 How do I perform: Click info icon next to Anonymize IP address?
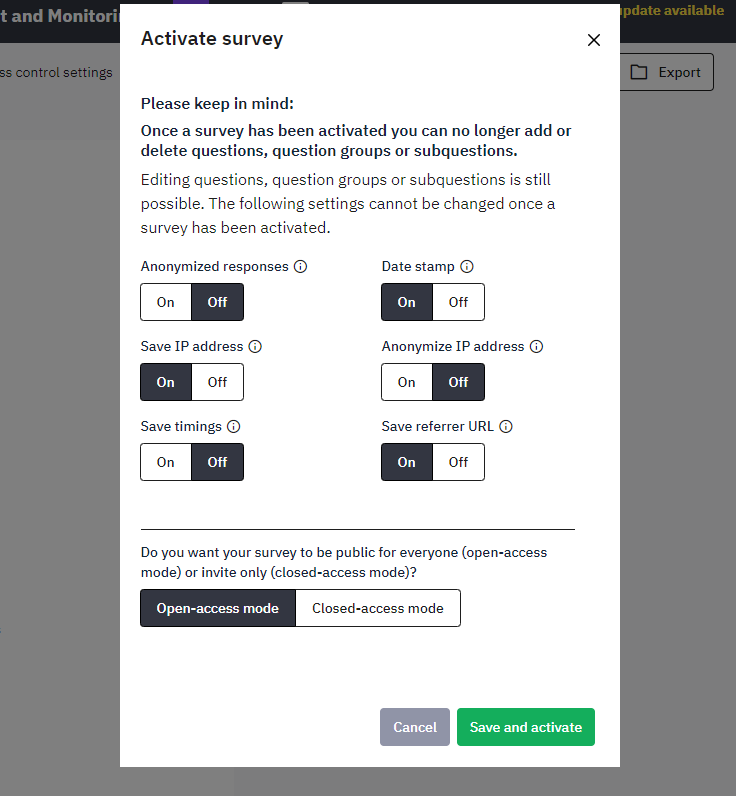pos(536,347)
